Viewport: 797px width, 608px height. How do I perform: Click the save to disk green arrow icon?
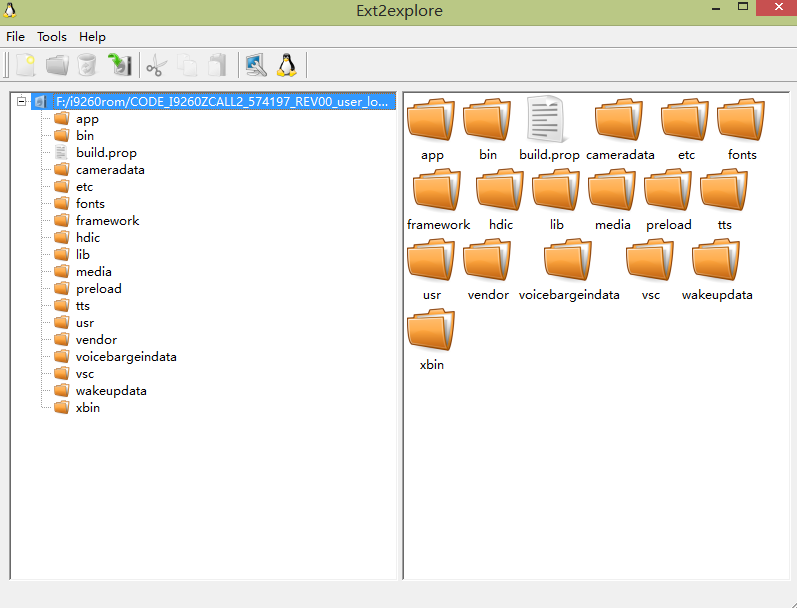(120, 65)
